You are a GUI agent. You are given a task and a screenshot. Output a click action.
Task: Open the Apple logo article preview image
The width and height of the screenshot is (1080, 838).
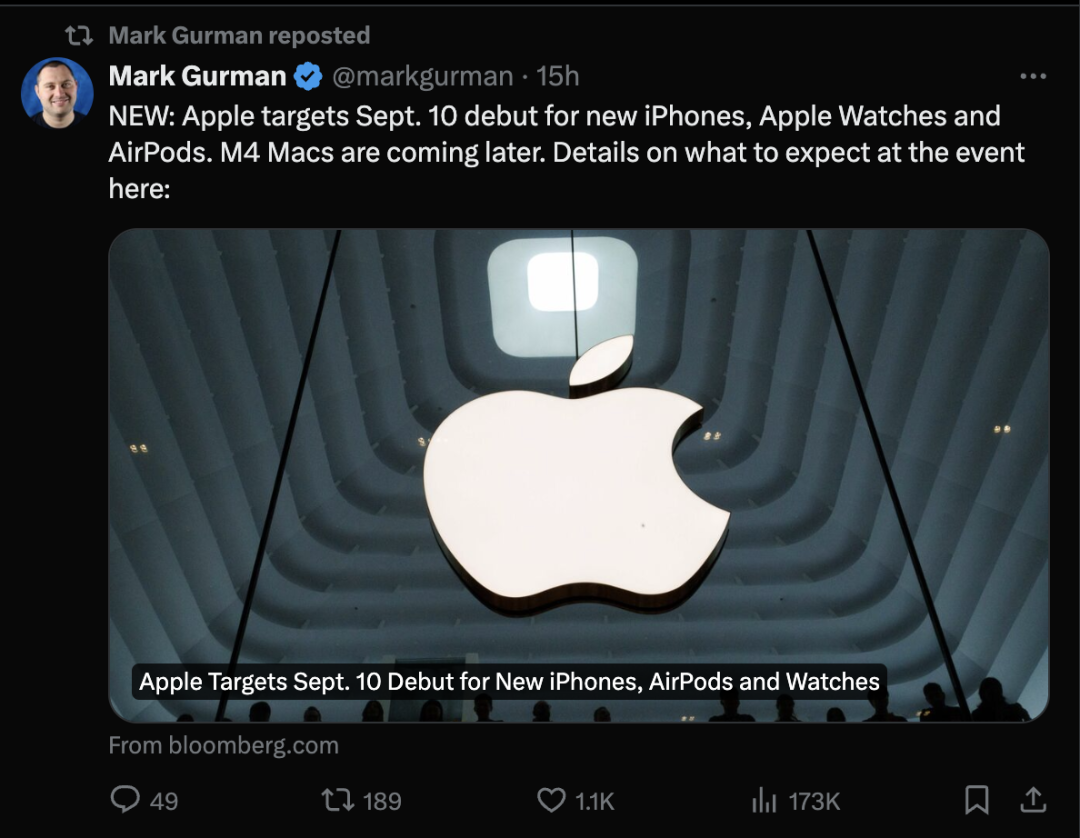pos(579,475)
